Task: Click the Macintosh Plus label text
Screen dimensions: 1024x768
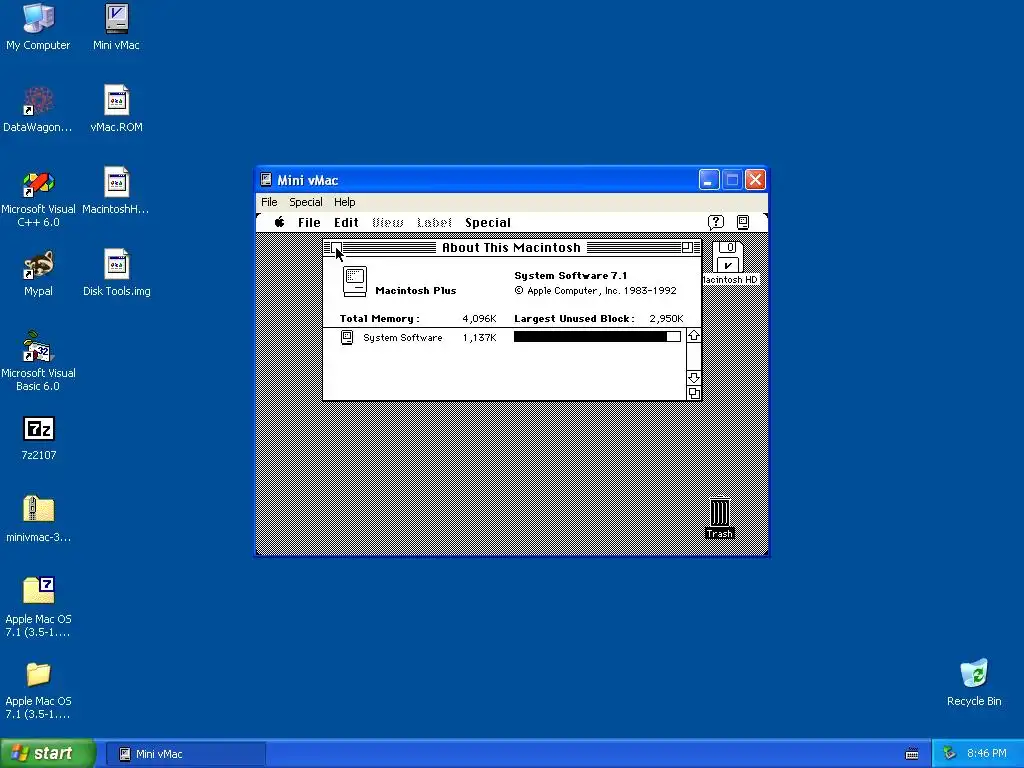Action: point(416,291)
